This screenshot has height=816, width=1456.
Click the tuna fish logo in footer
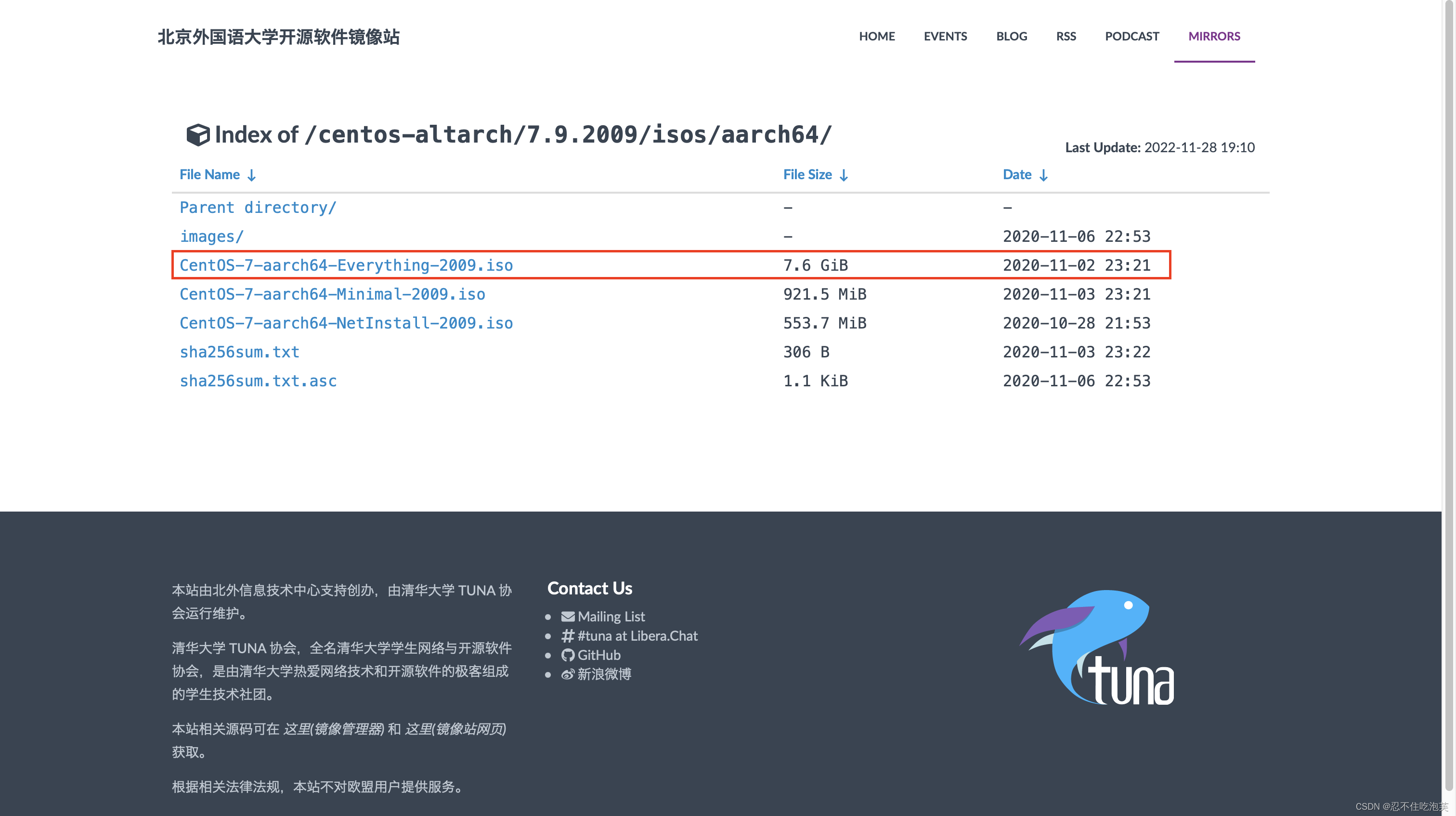(1097, 647)
